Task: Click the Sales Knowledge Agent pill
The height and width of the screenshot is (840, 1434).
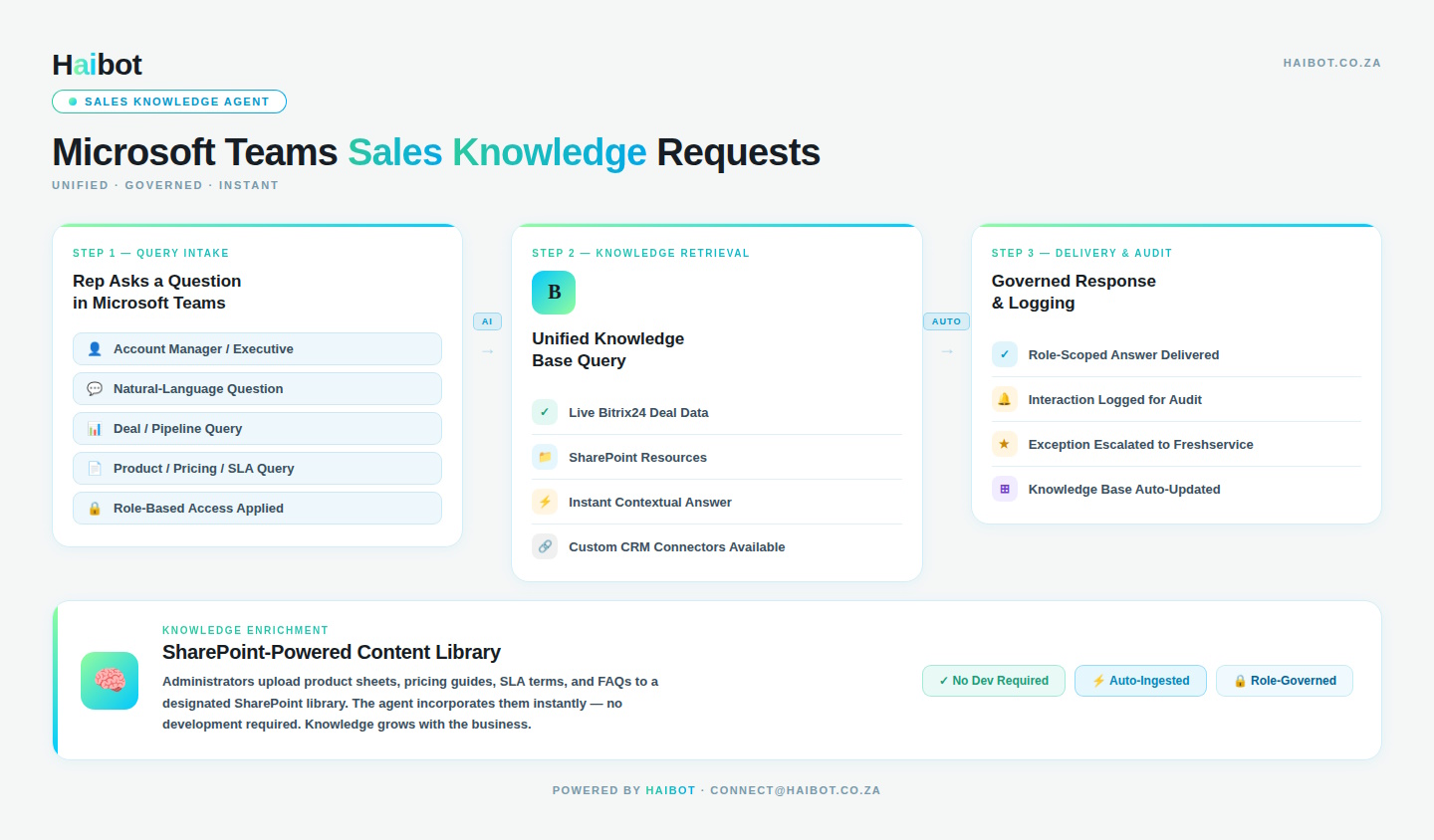Action: 169,102
